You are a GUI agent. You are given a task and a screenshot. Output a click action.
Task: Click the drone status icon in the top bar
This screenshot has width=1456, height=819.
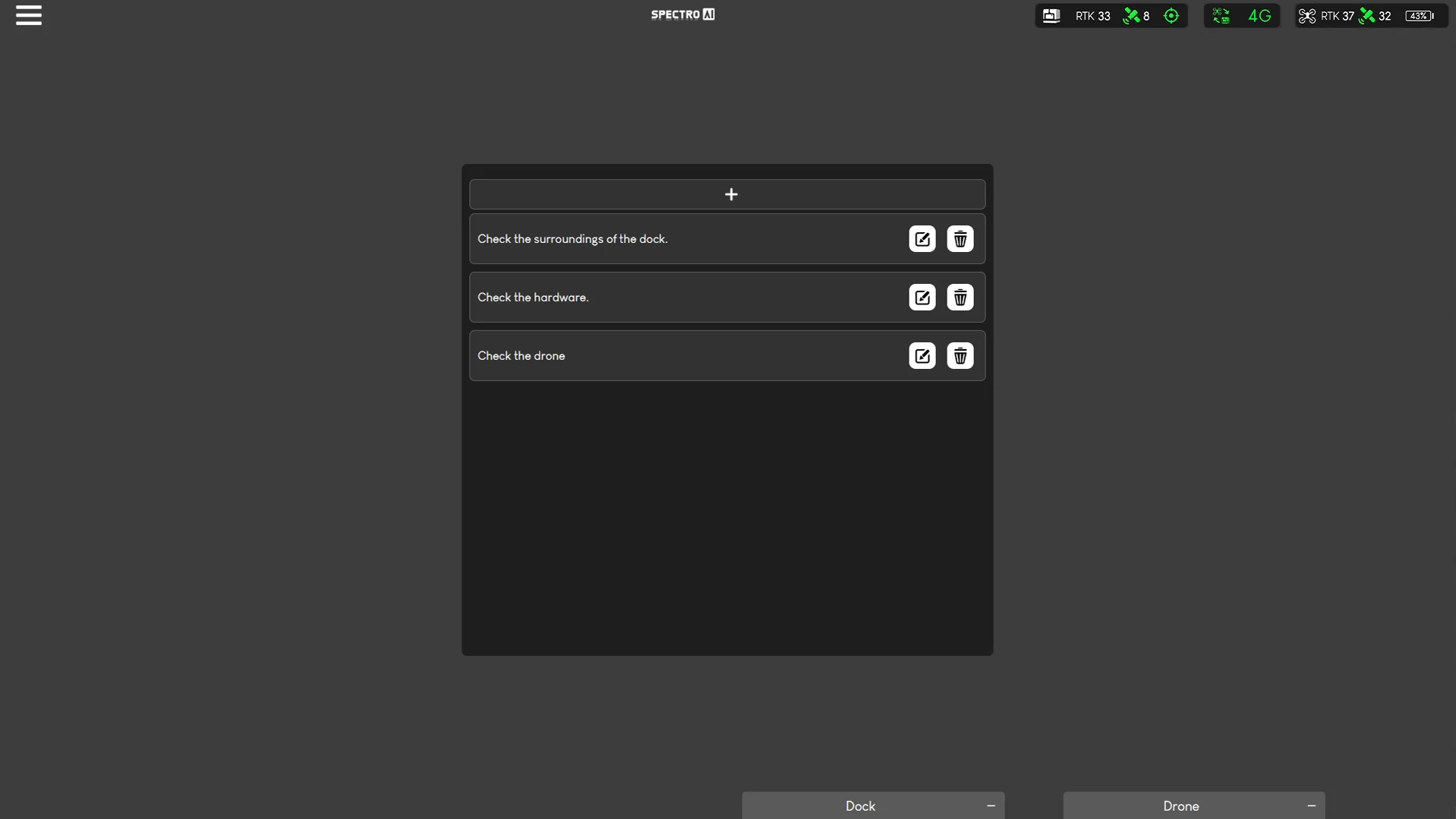(1306, 15)
